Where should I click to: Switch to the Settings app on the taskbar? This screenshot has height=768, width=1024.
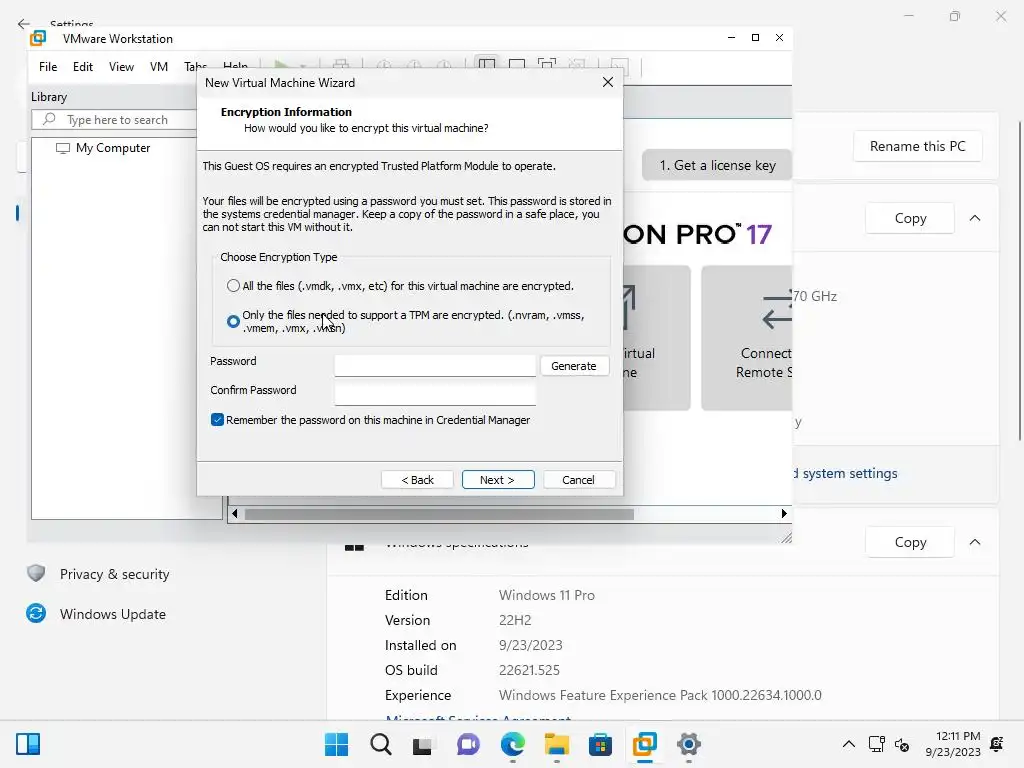point(688,744)
